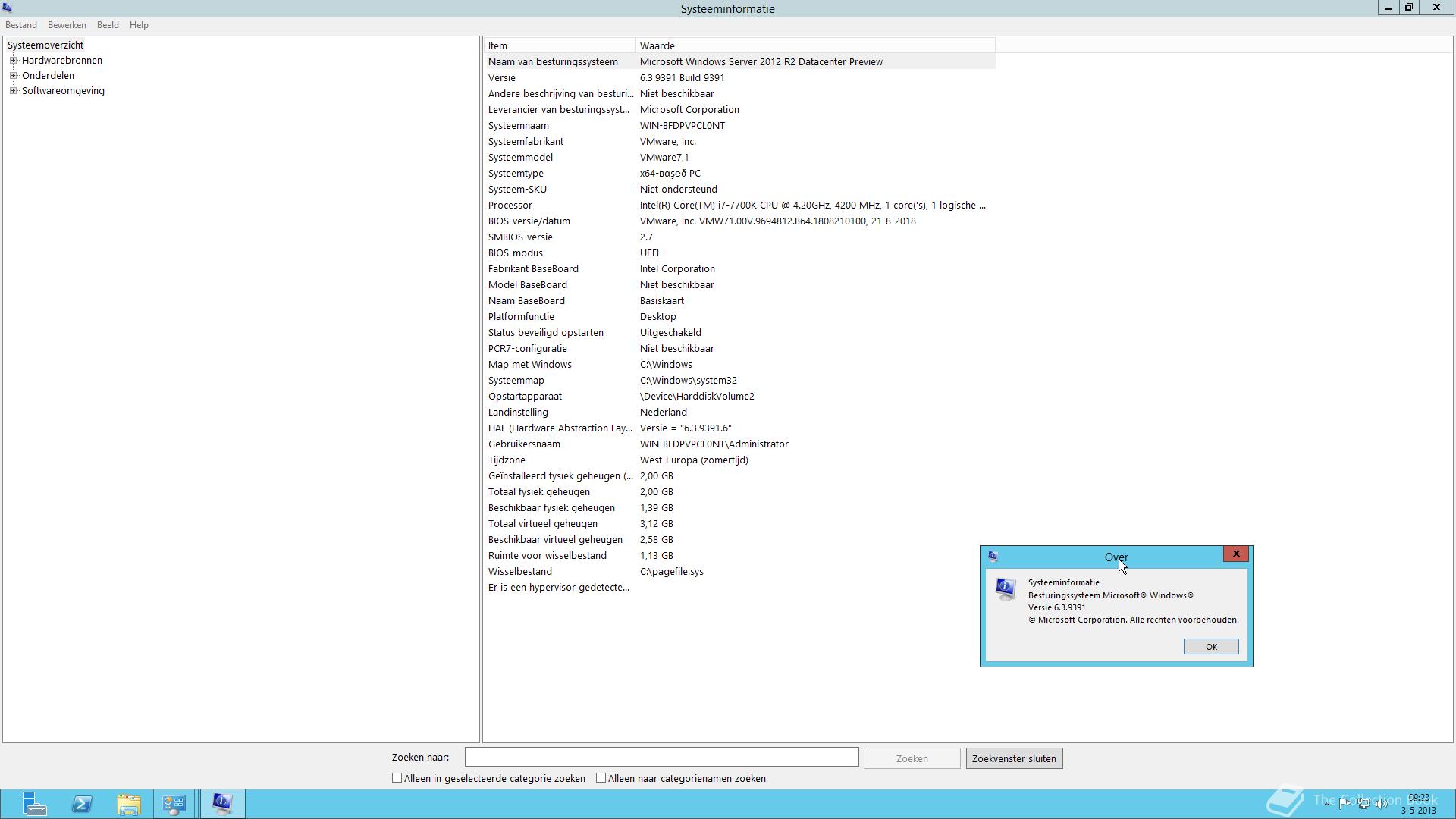Launch Windows PowerShell from the taskbar
The width and height of the screenshot is (1456, 819).
pos(82,804)
